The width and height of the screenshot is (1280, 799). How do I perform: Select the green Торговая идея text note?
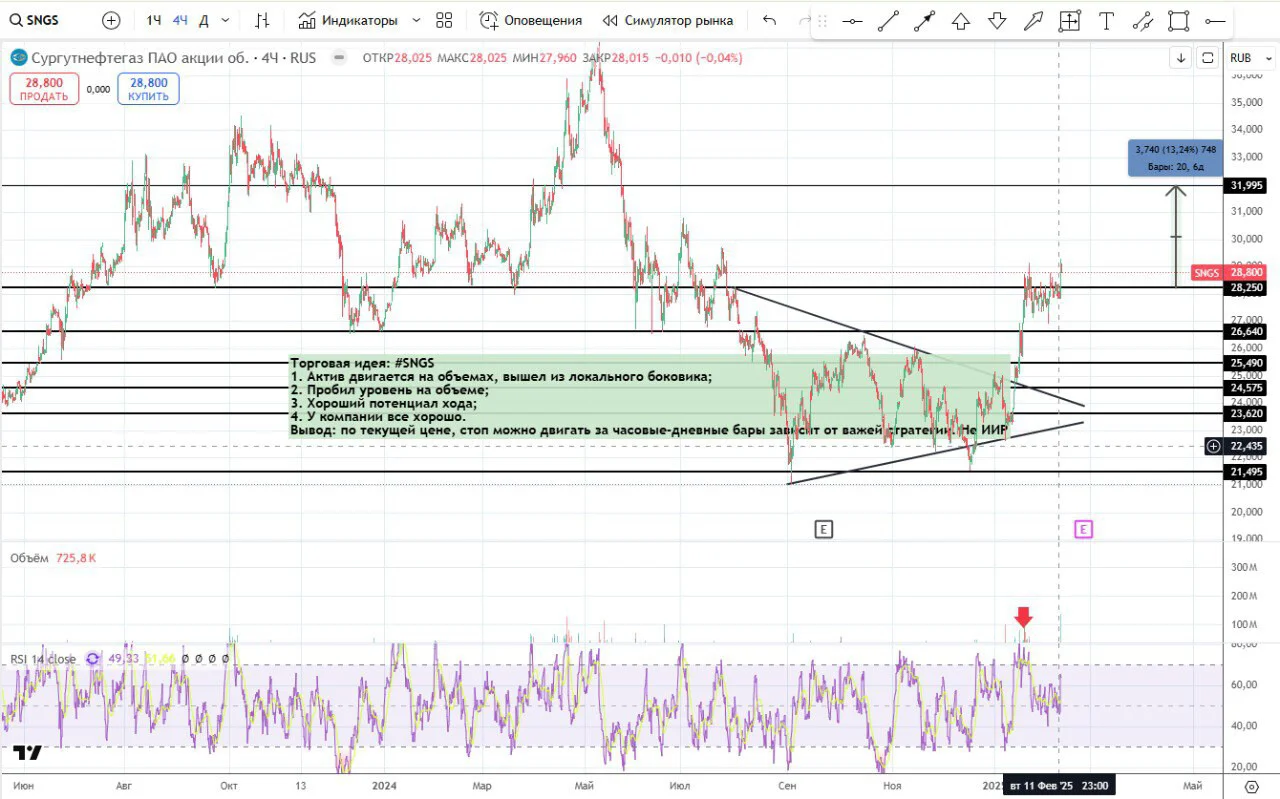coord(650,396)
